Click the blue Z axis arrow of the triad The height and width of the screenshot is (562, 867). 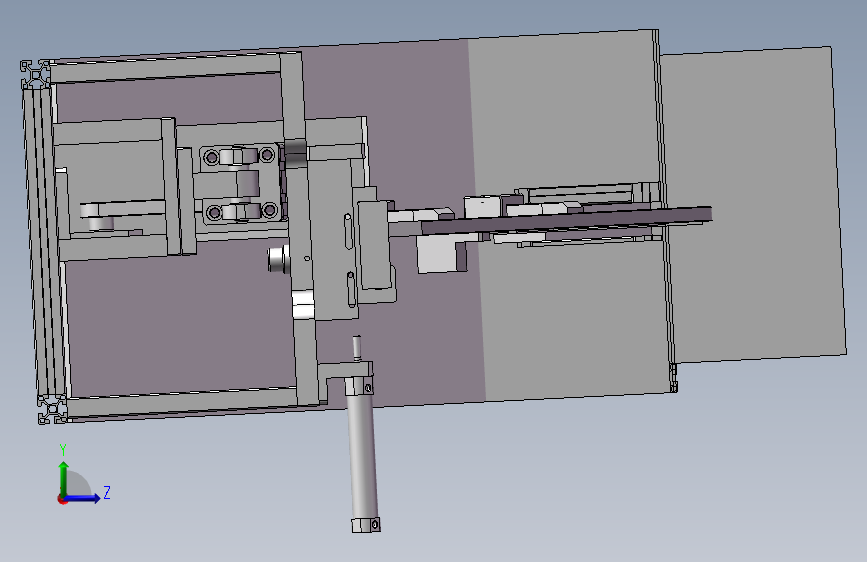[83, 498]
